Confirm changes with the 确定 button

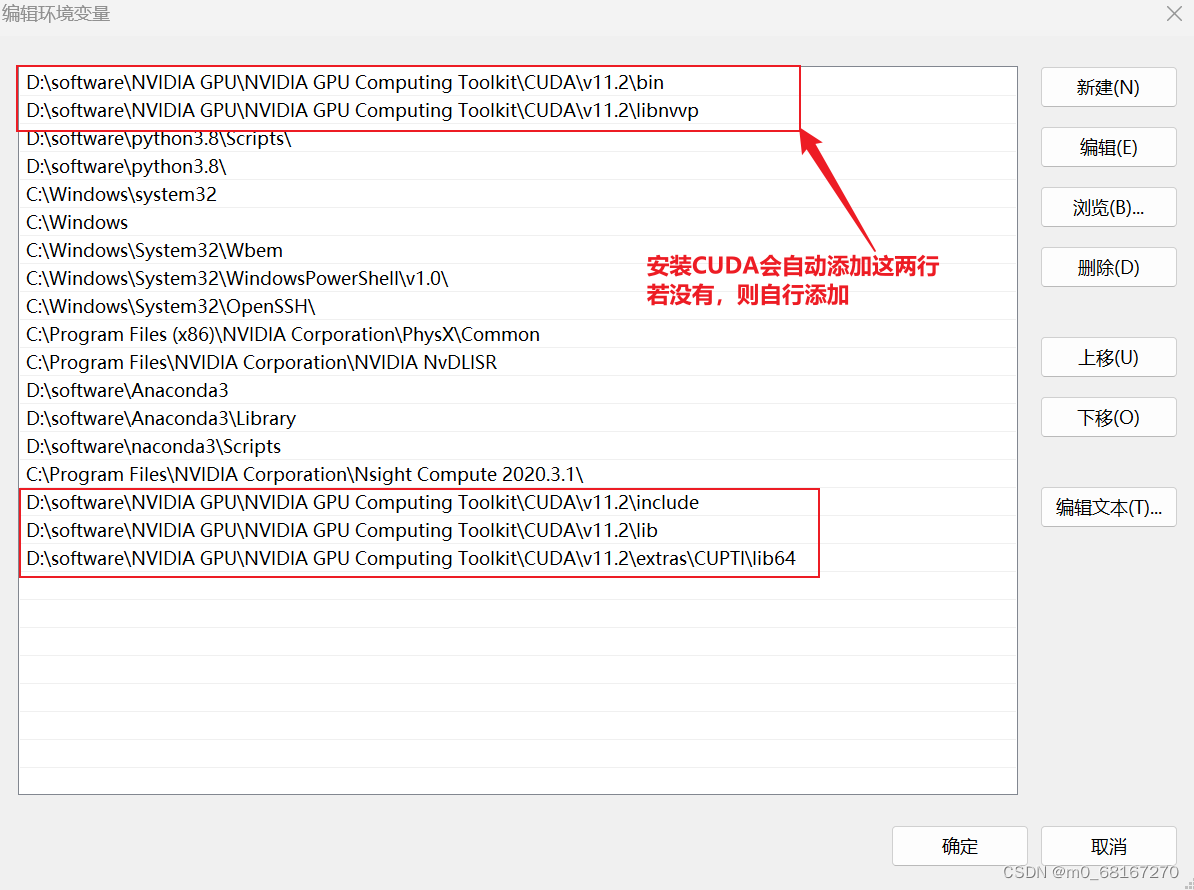point(959,846)
